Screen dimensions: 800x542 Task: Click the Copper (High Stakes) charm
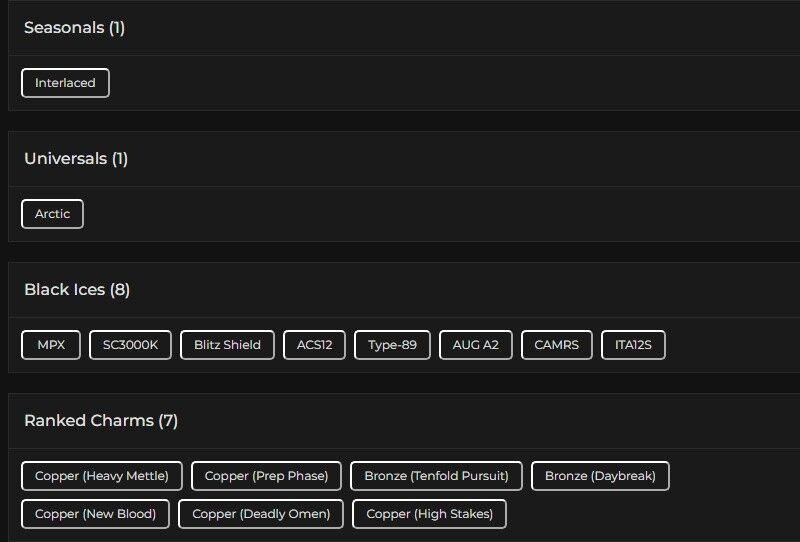[429, 514]
